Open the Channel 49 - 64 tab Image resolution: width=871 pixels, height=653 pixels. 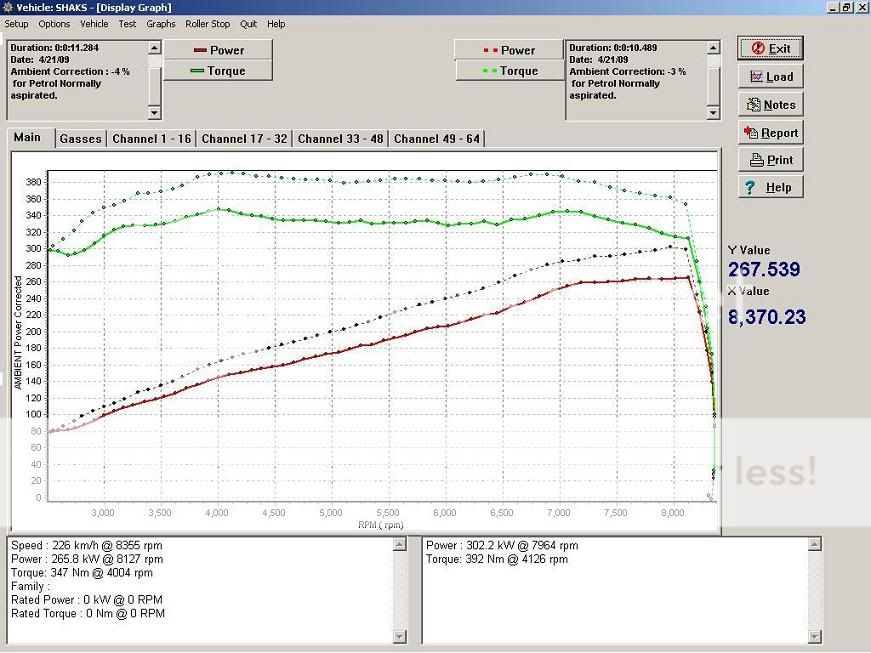coord(437,139)
